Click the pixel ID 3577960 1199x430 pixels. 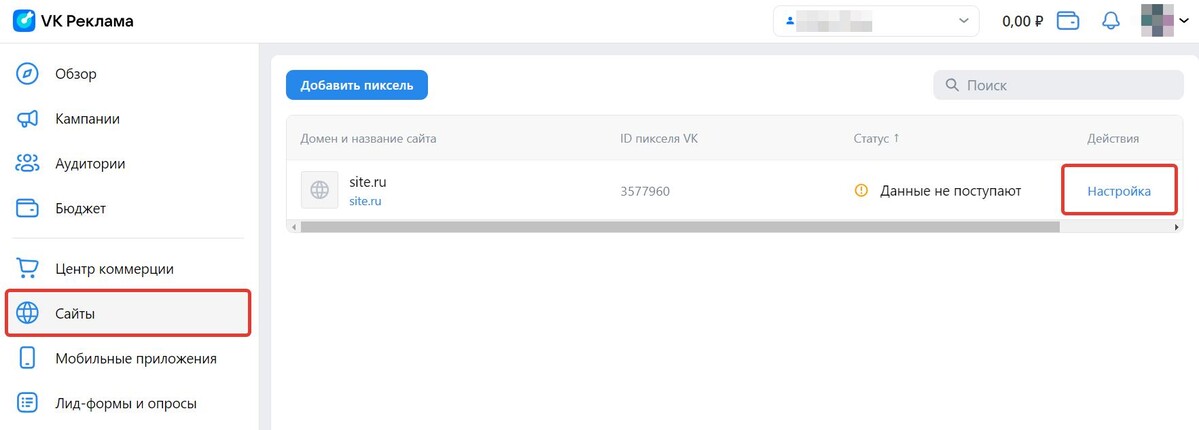coord(645,191)
